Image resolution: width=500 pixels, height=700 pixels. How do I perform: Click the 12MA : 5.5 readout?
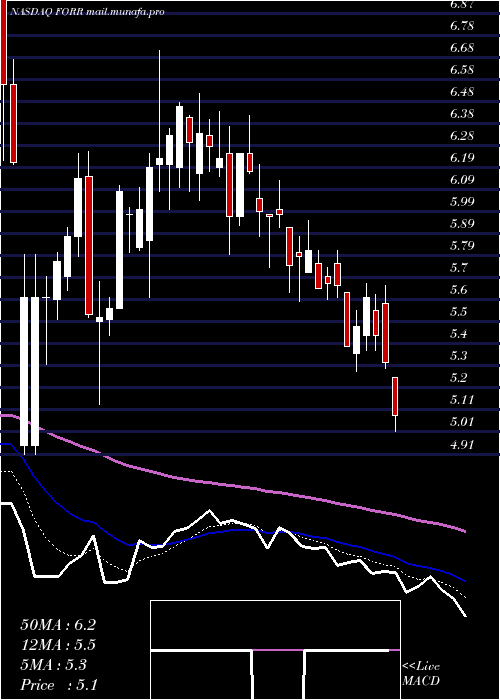[58, 645]
